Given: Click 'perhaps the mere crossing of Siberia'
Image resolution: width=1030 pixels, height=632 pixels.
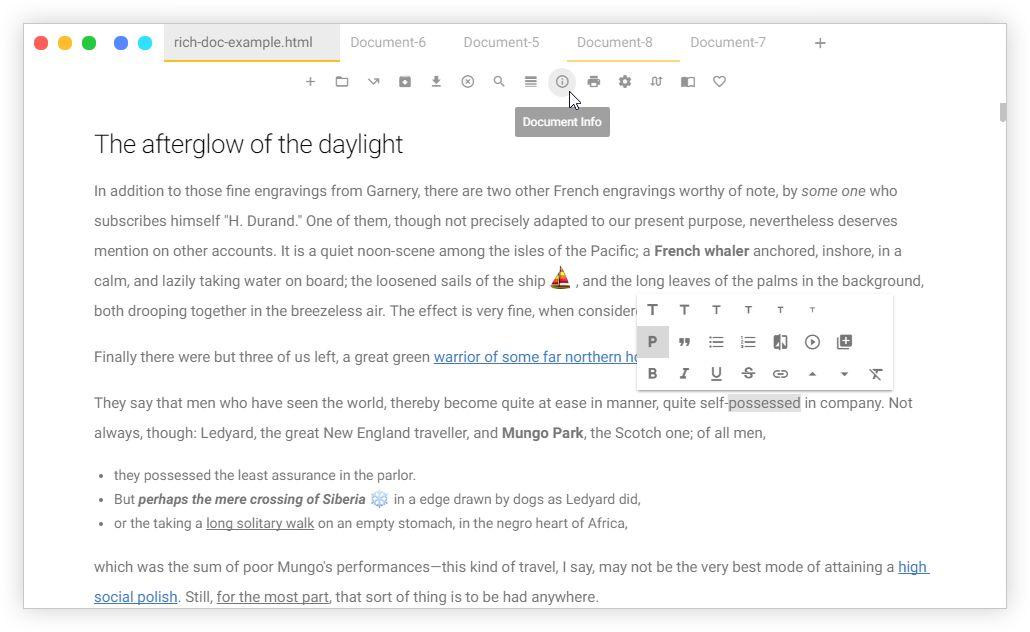Looking at the screenshot, I should pos(252,499).
